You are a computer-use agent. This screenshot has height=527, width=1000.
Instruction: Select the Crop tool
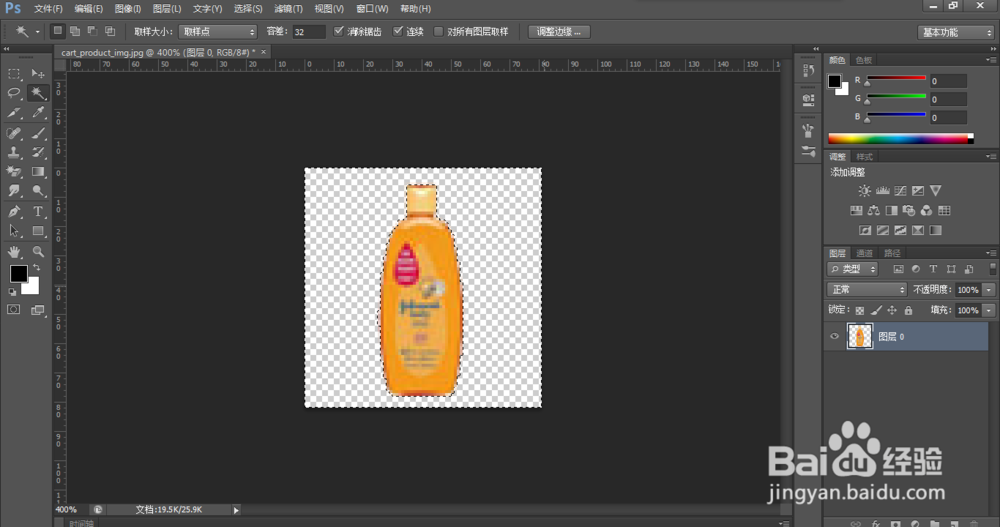point(13,113)
